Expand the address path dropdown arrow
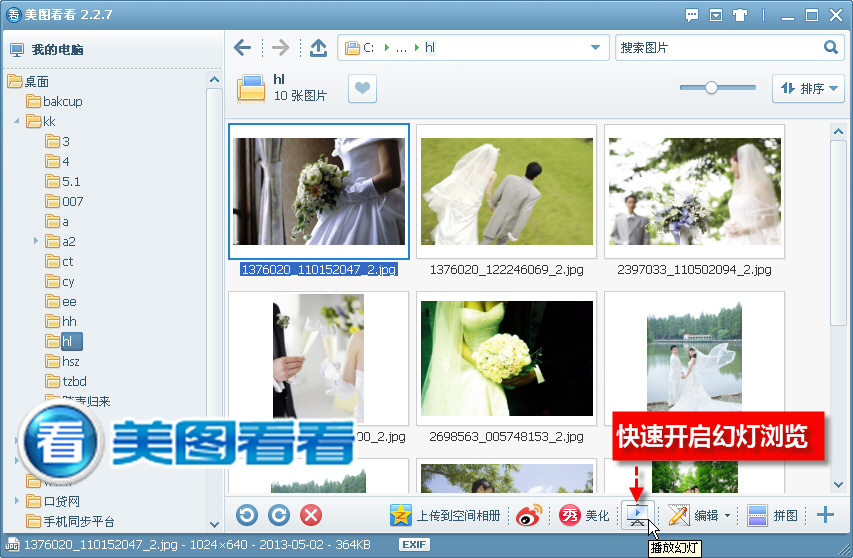The height and width of the screenshot is (558, 853). pyautogui.click(x=596, y=48)
